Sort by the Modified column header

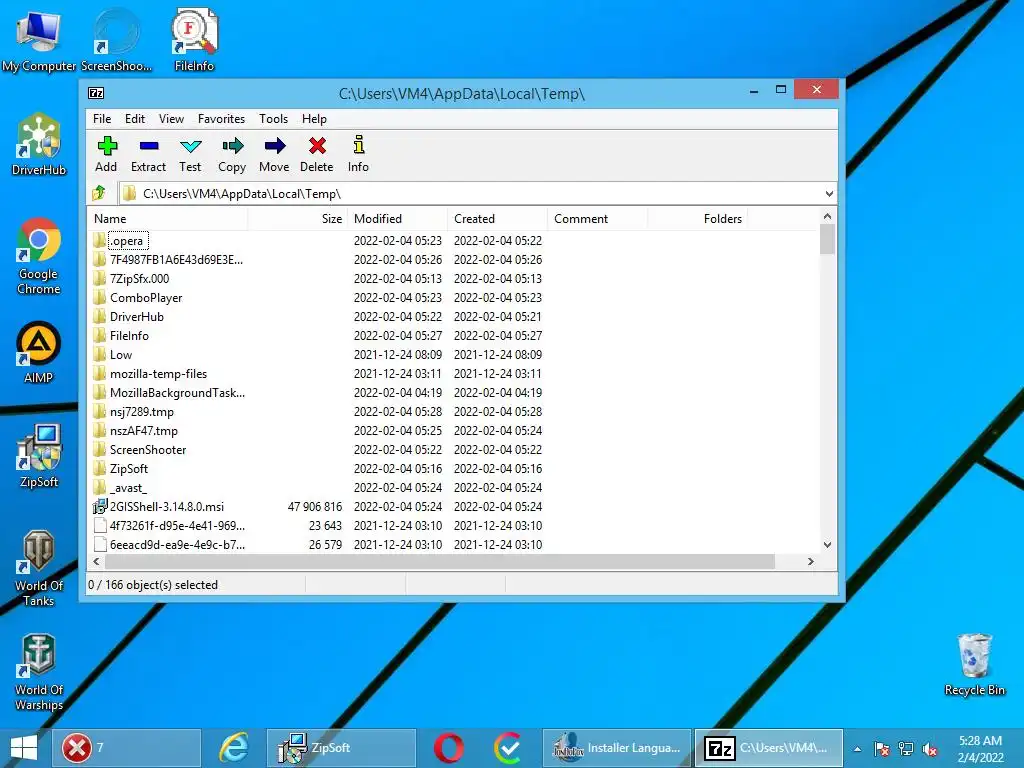(x=397, y=219)
